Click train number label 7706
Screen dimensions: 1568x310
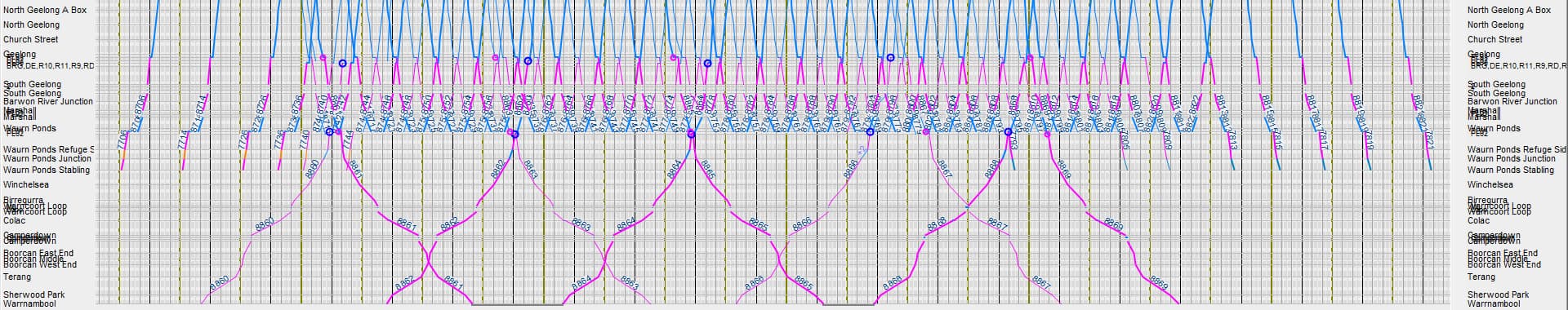pyautogui.click(x=122, y=139)
